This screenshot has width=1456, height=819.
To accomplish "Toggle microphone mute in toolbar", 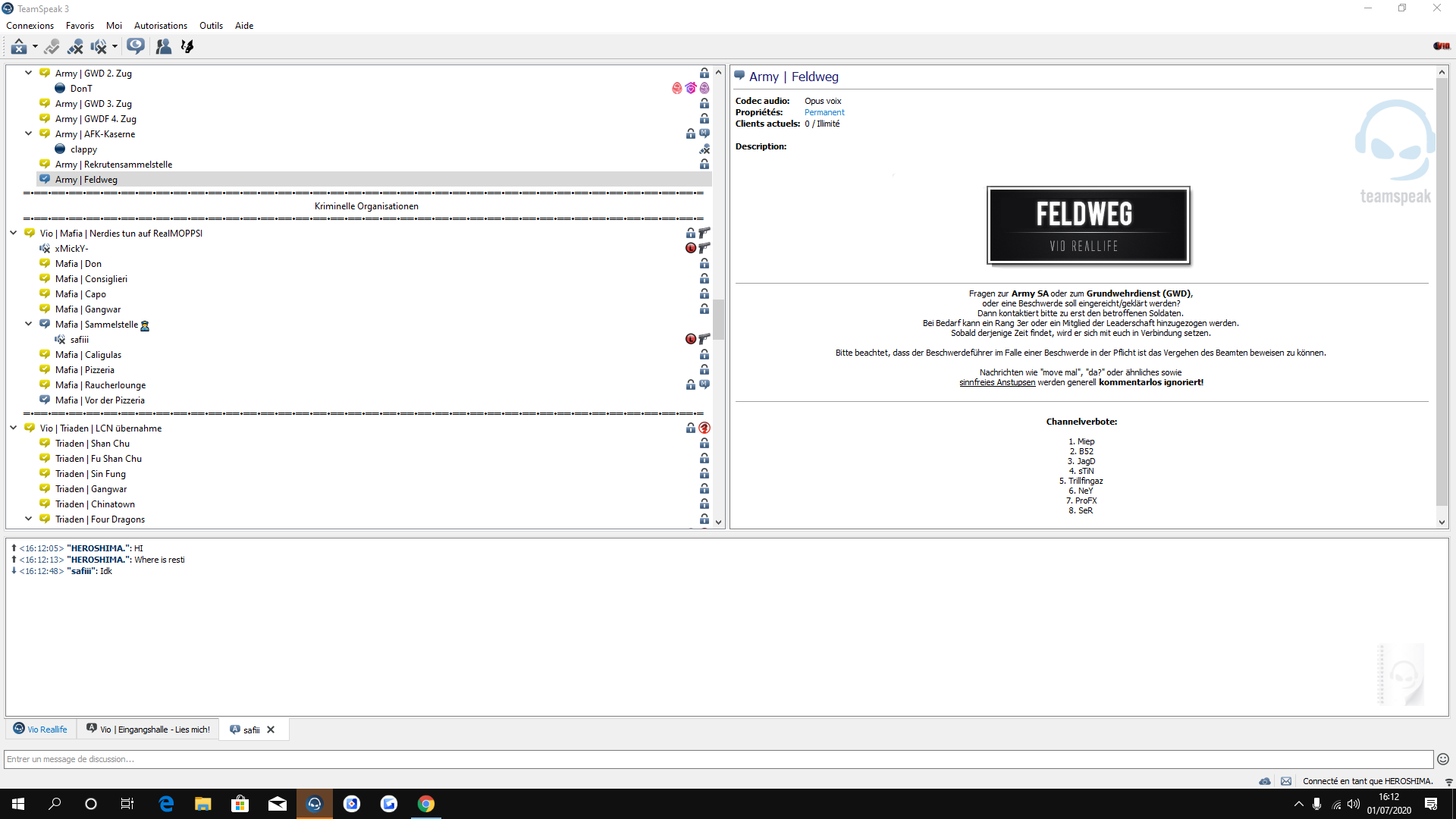I will coord(75,47).
